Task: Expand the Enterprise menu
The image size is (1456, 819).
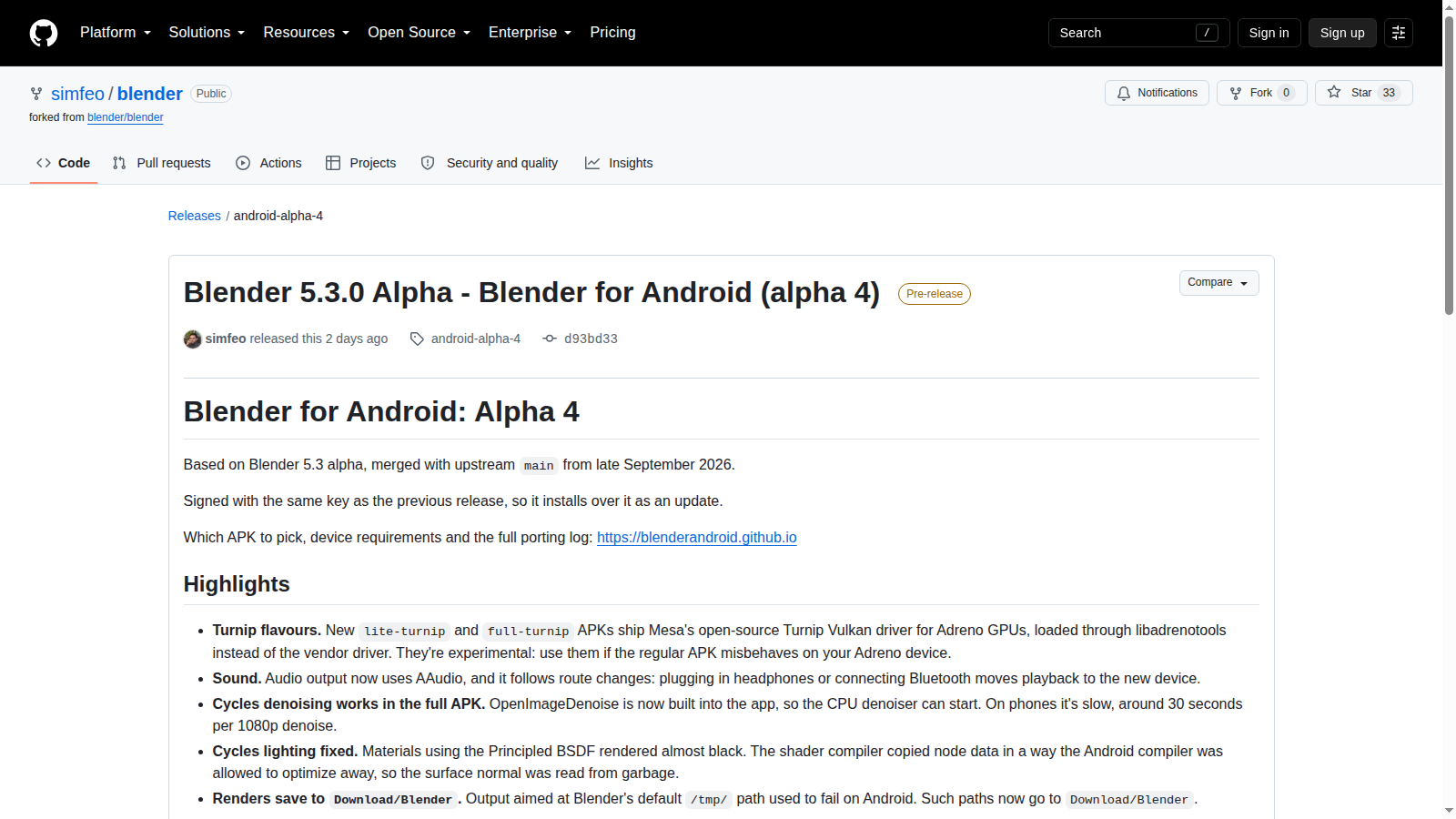Action: [x=531, y=33]
